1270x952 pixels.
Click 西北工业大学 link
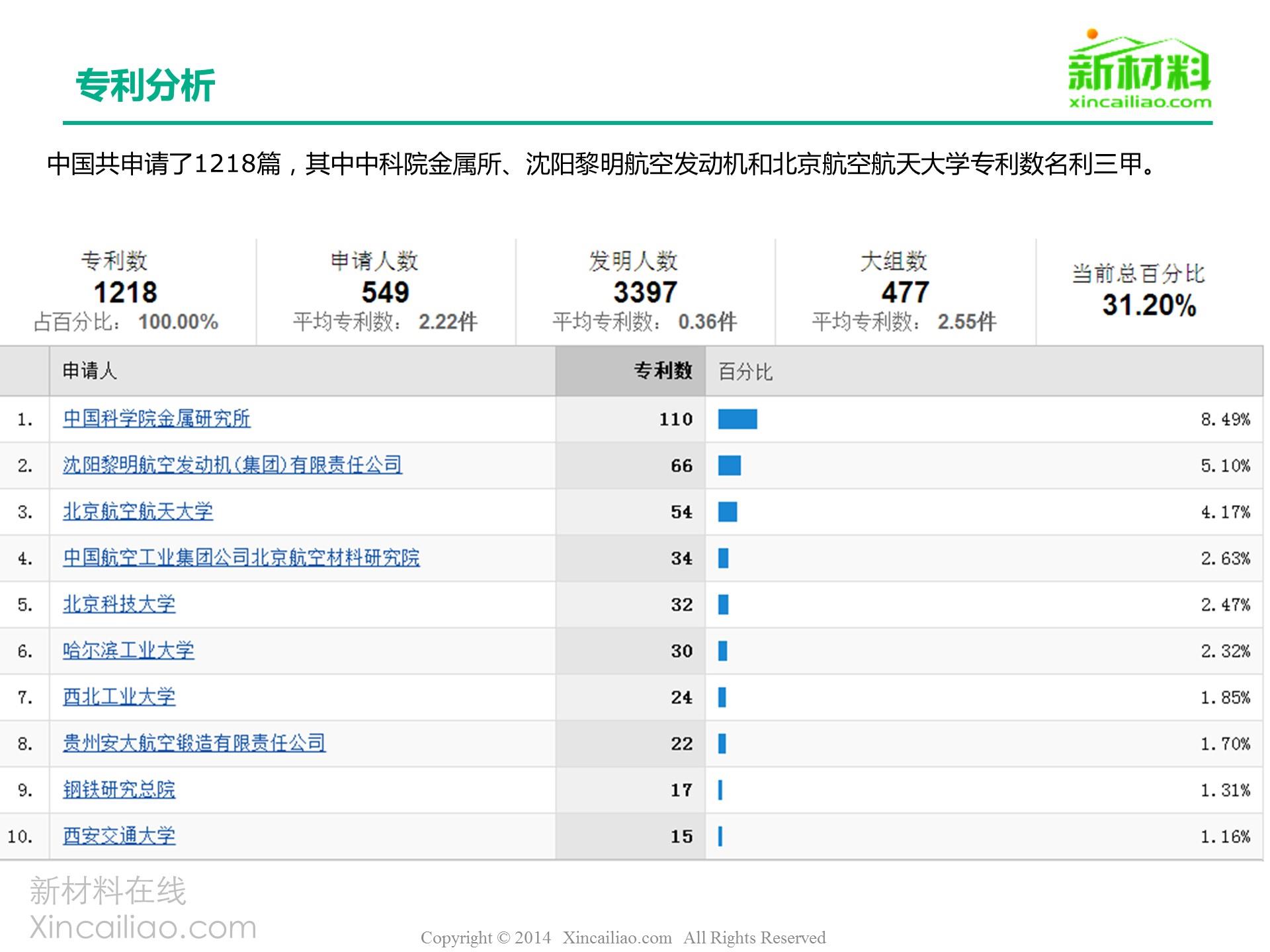tap(119, 697)
